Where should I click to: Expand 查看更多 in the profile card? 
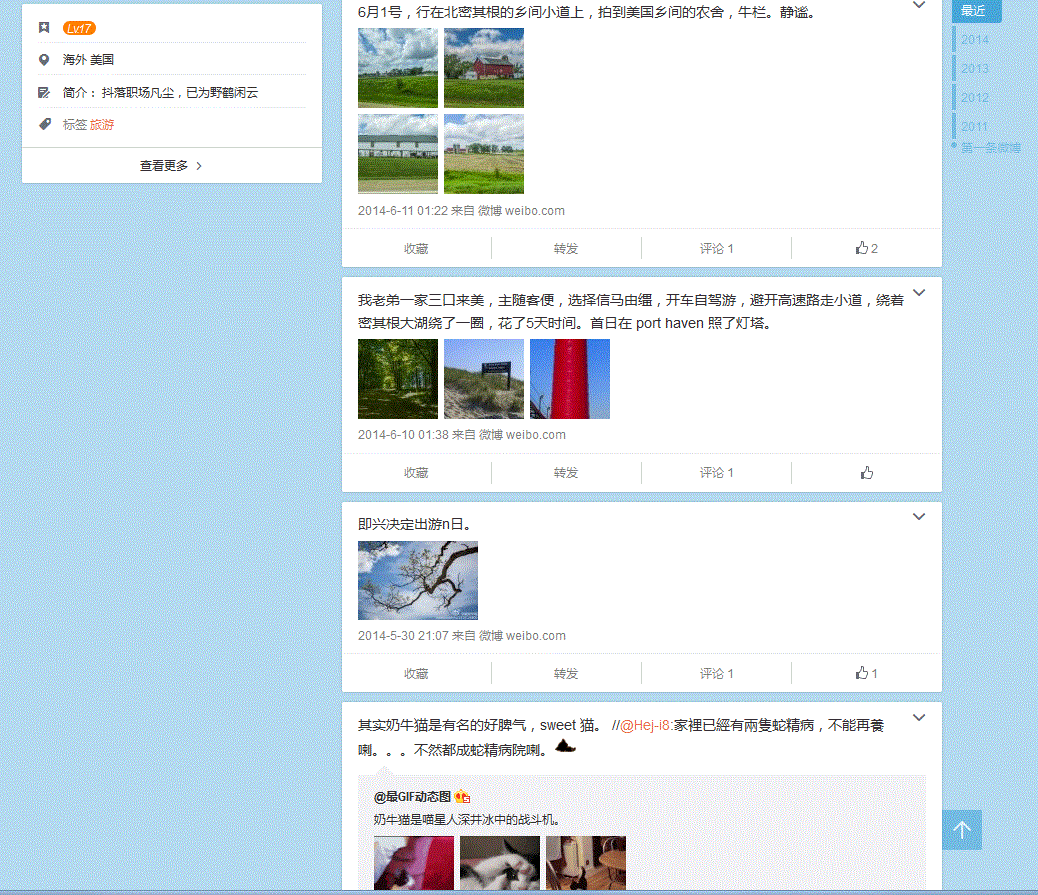point(171,166)
